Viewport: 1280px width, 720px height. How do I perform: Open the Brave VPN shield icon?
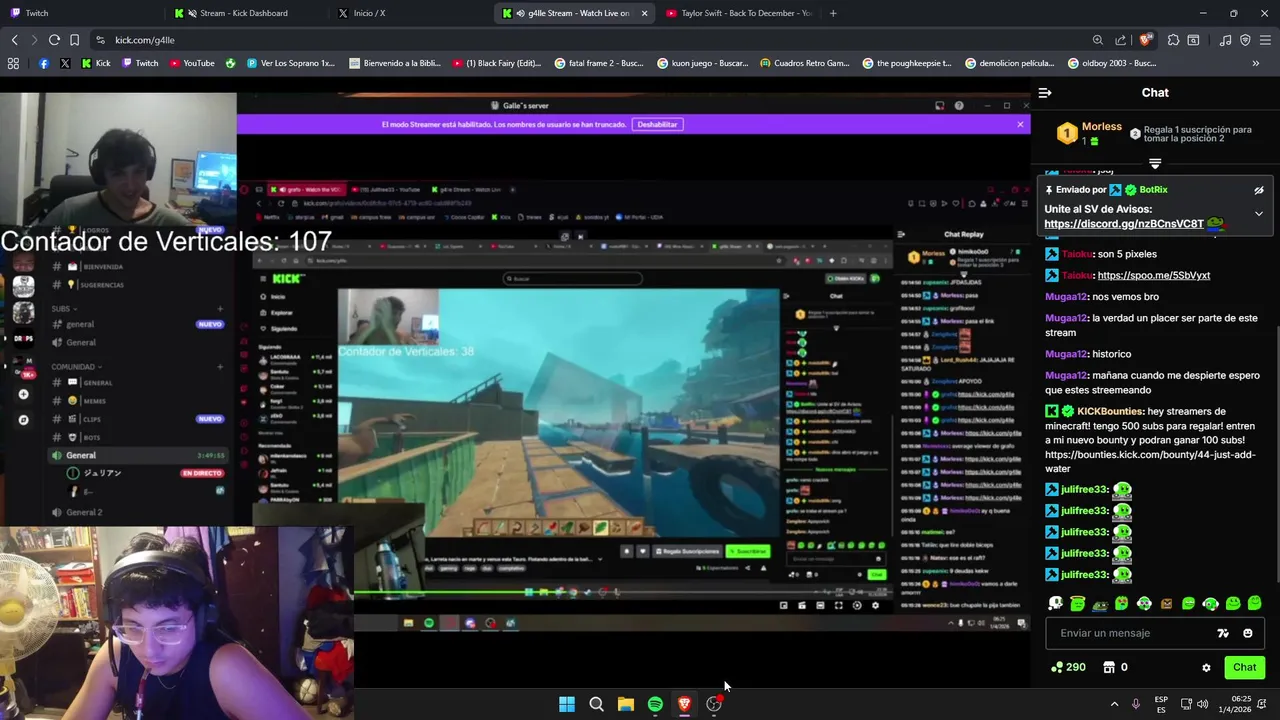(x=1245, y=40)
